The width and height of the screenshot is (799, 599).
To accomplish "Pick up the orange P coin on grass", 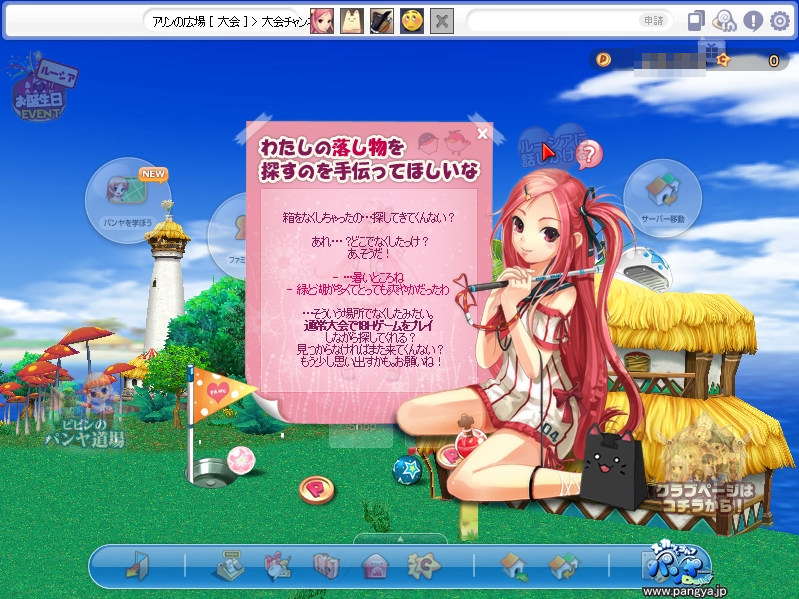I will click(x=316, y=489).
